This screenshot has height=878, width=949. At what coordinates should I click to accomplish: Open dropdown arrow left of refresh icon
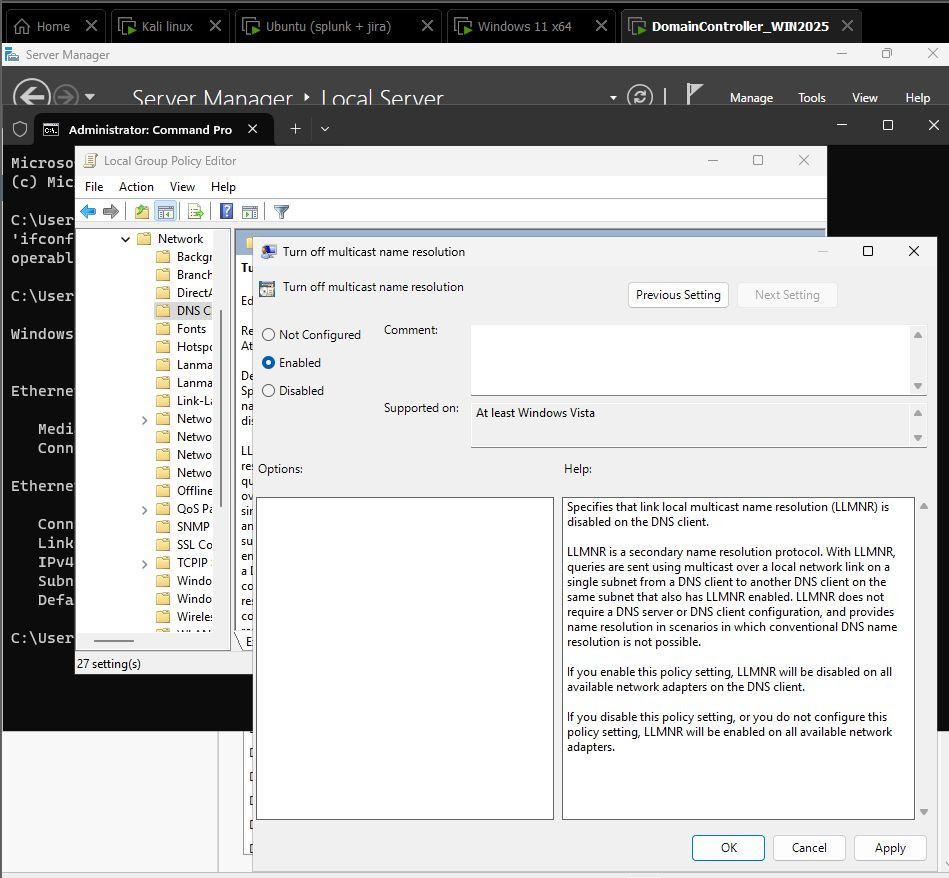click(613, 97)
